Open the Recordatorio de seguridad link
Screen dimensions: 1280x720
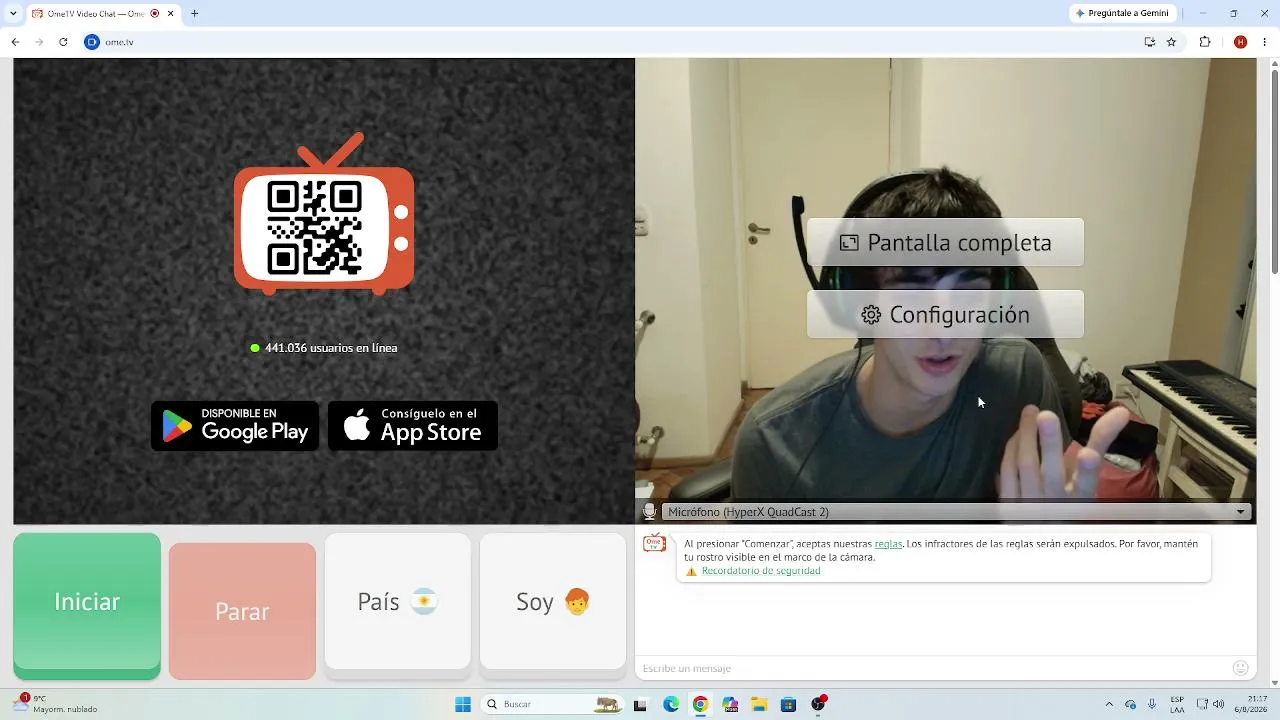[761, 571]
